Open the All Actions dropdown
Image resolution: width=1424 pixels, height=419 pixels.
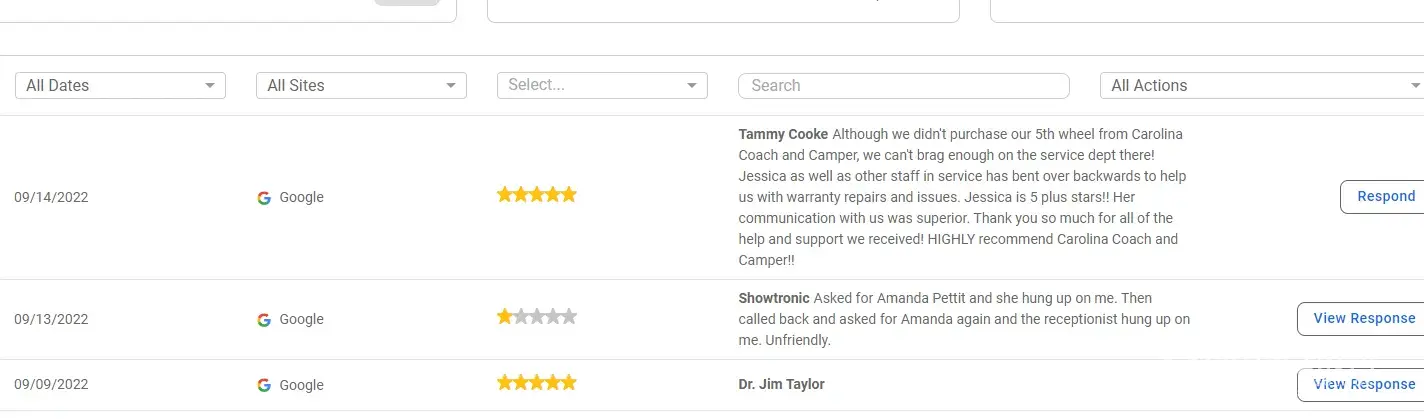[x=1262, y=86]
